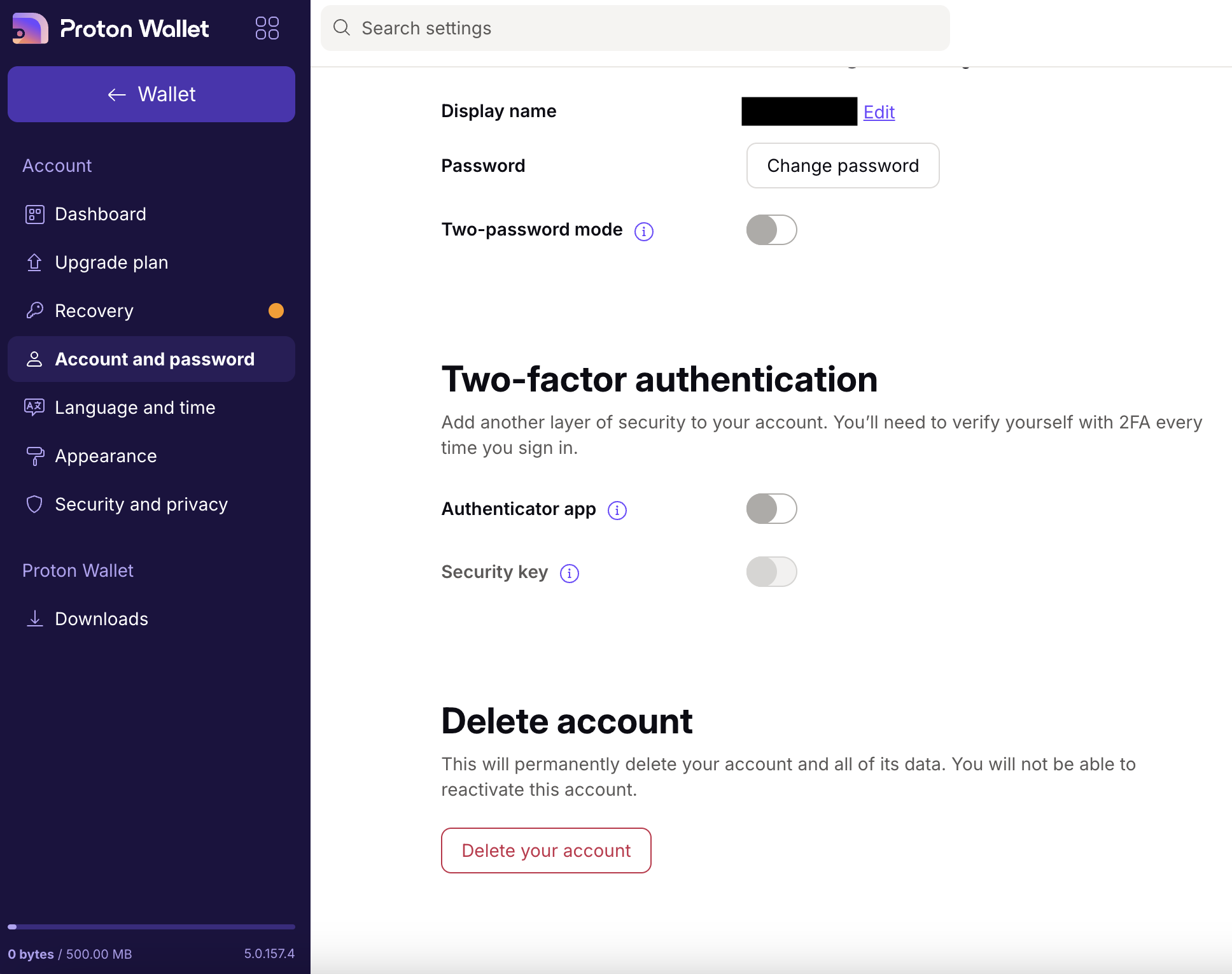Image resolution: width=1232 pixels, height=974 pixels.
Task: Select Account and password section
Action: [x=151, y=359]
